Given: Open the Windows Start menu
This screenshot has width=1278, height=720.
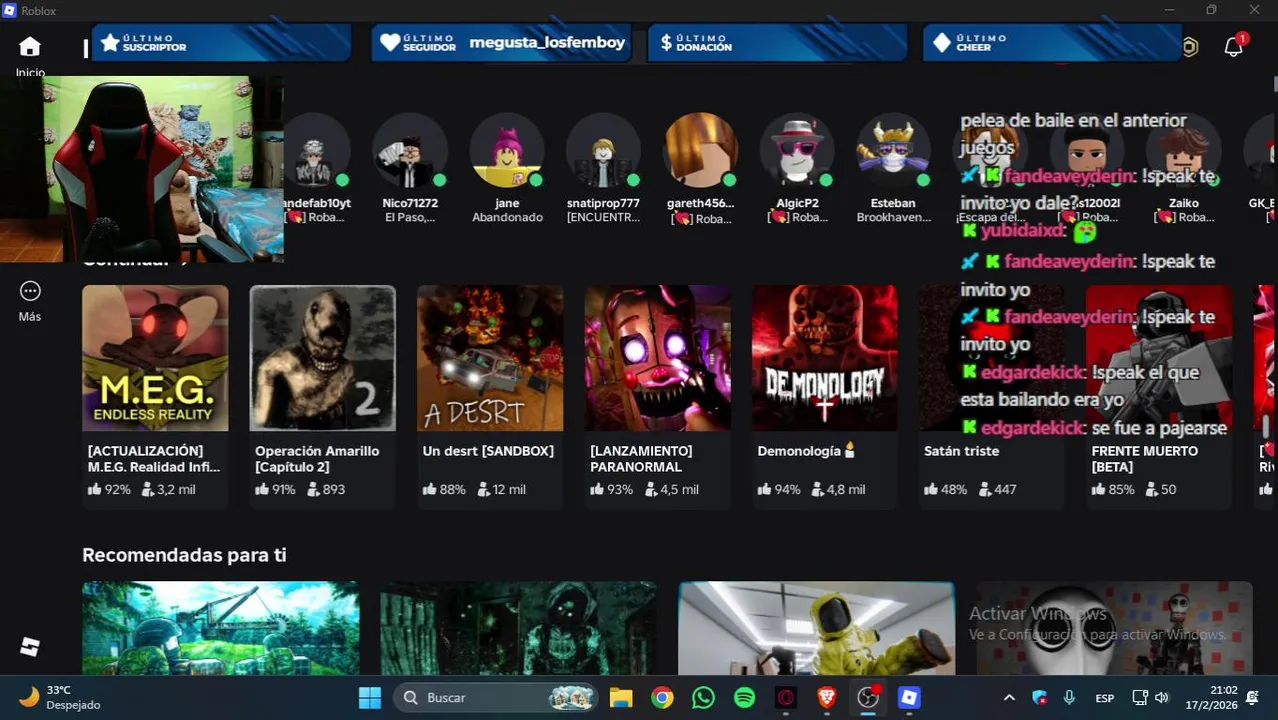Looking at the screenshot, I should coord(370,697).
